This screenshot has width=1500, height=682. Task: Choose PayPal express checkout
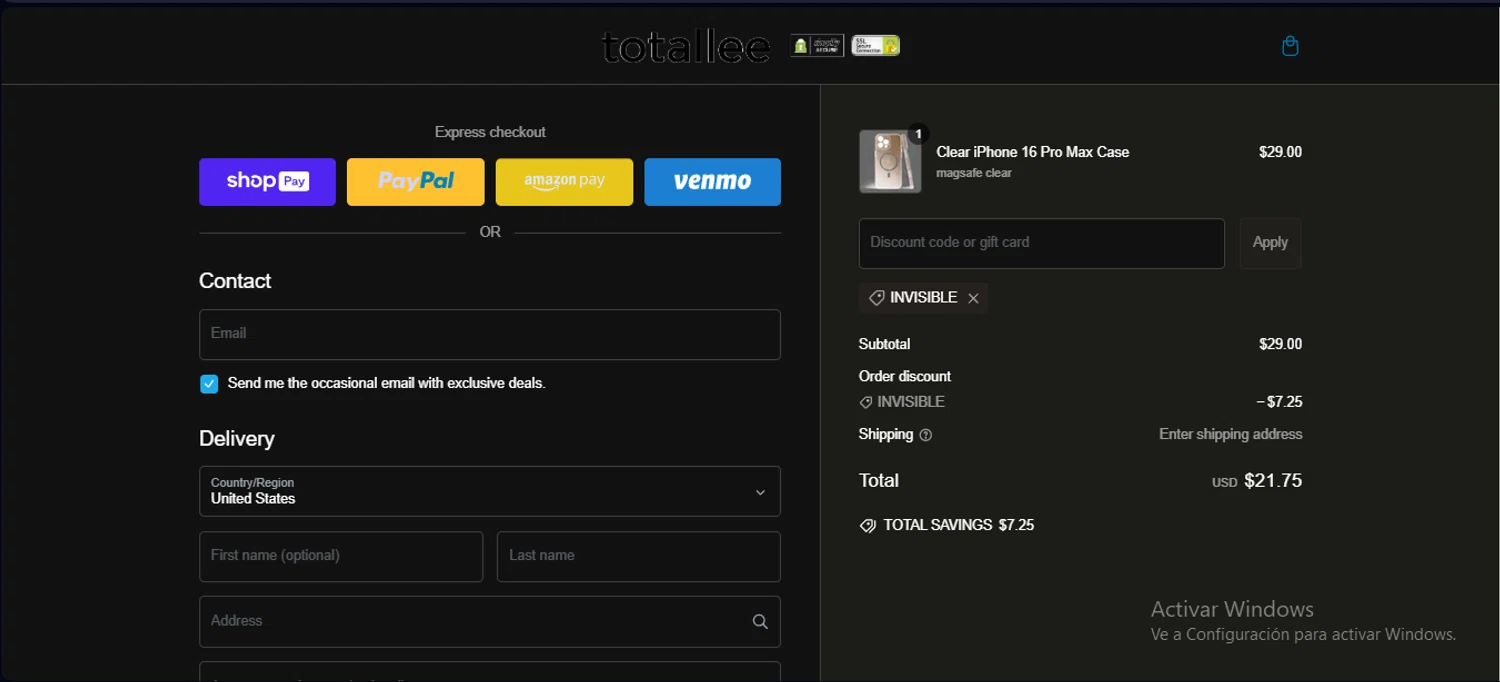pos(415,182)
